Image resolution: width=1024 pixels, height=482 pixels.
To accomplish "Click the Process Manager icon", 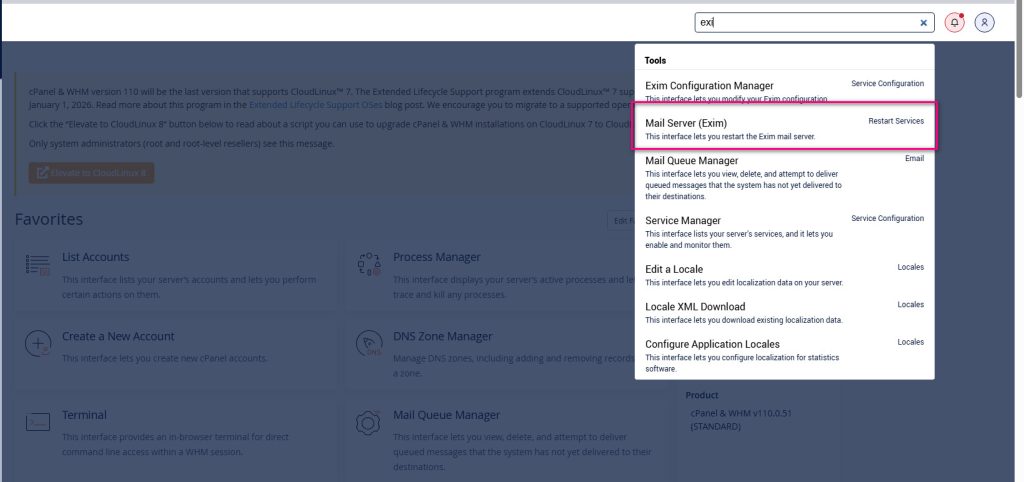I will point(368,265).
